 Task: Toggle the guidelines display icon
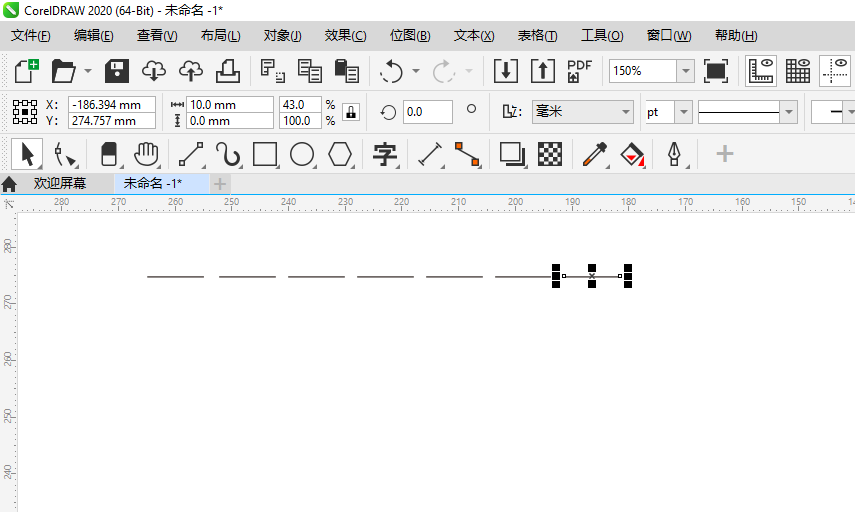(x=835, y=71)
